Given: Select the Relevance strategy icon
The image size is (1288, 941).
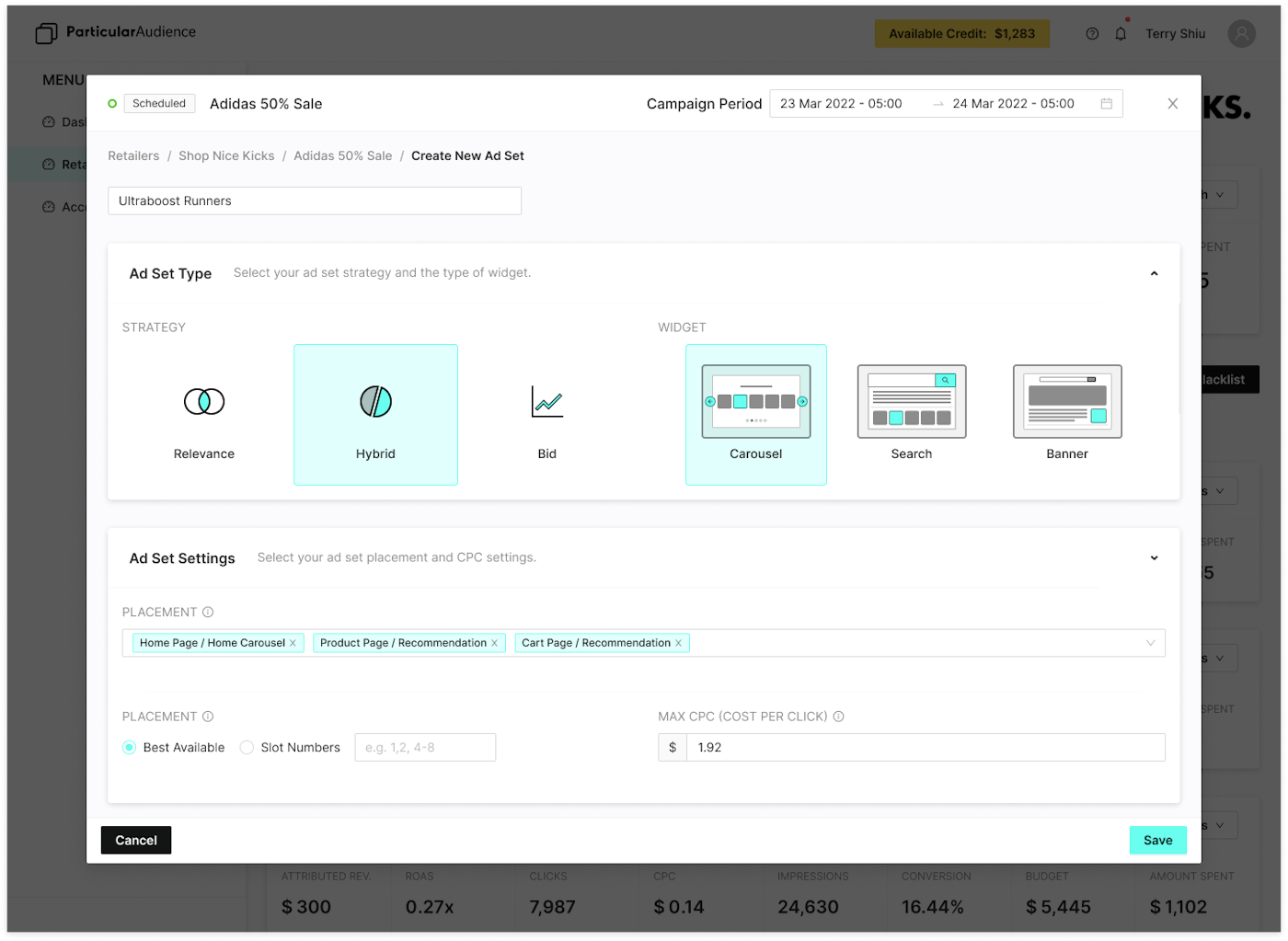Looking at the screenshot, I should [204, 402].
